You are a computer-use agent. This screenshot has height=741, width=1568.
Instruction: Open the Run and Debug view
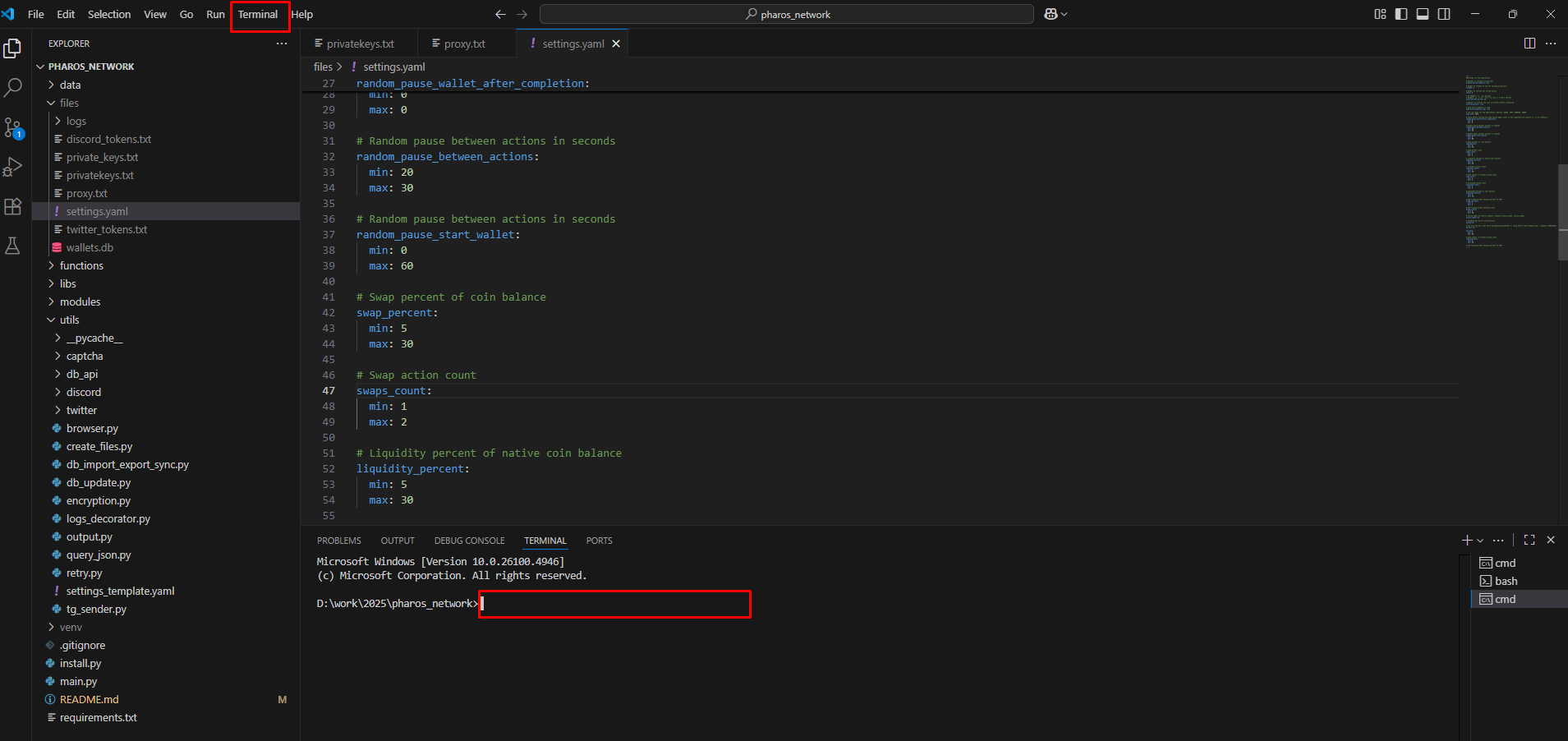(x=13, y=167)
